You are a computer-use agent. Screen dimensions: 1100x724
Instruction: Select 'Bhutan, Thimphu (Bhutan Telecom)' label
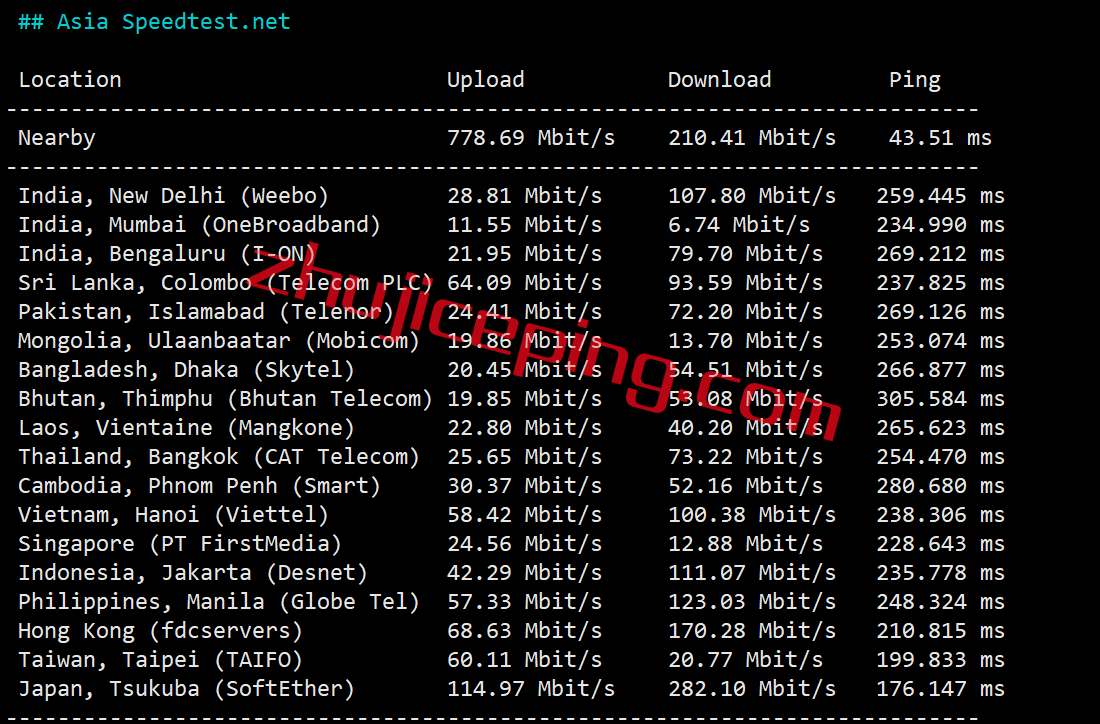(225, 398)
